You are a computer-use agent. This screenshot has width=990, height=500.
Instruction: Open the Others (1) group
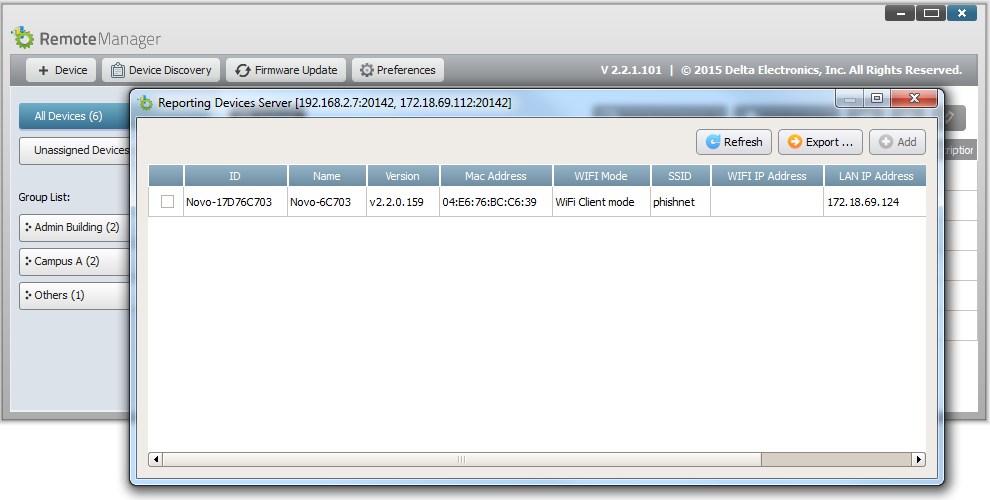click(x=75, y=295)
